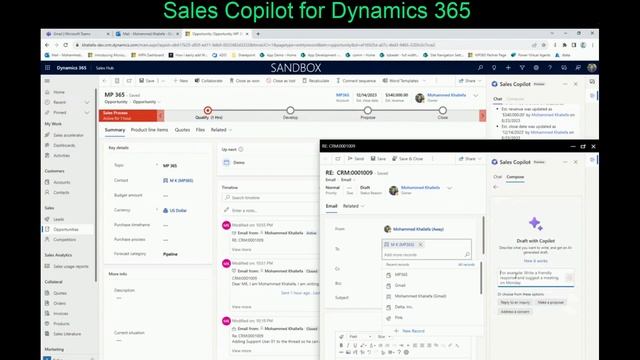Remove M K (MP365) recipient from To field

click(x=420, y=244)
